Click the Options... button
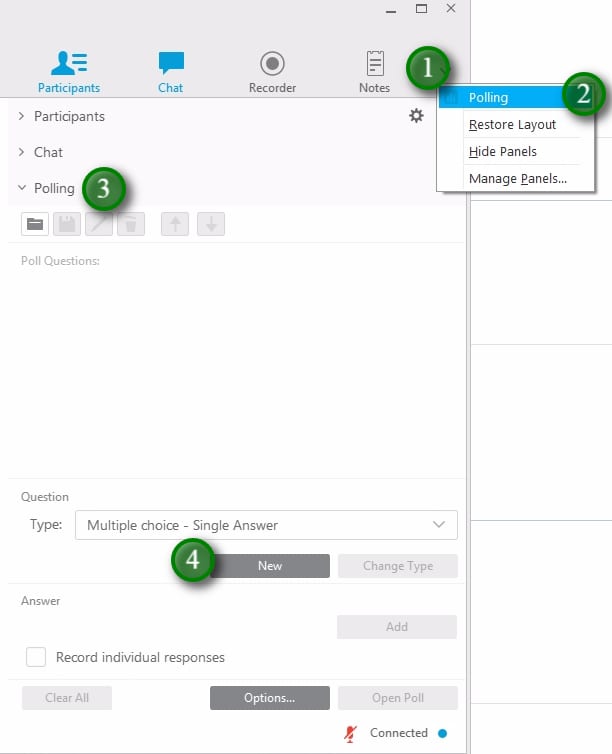The width and height of the screenshot is (612, 754). pos(269,698)
